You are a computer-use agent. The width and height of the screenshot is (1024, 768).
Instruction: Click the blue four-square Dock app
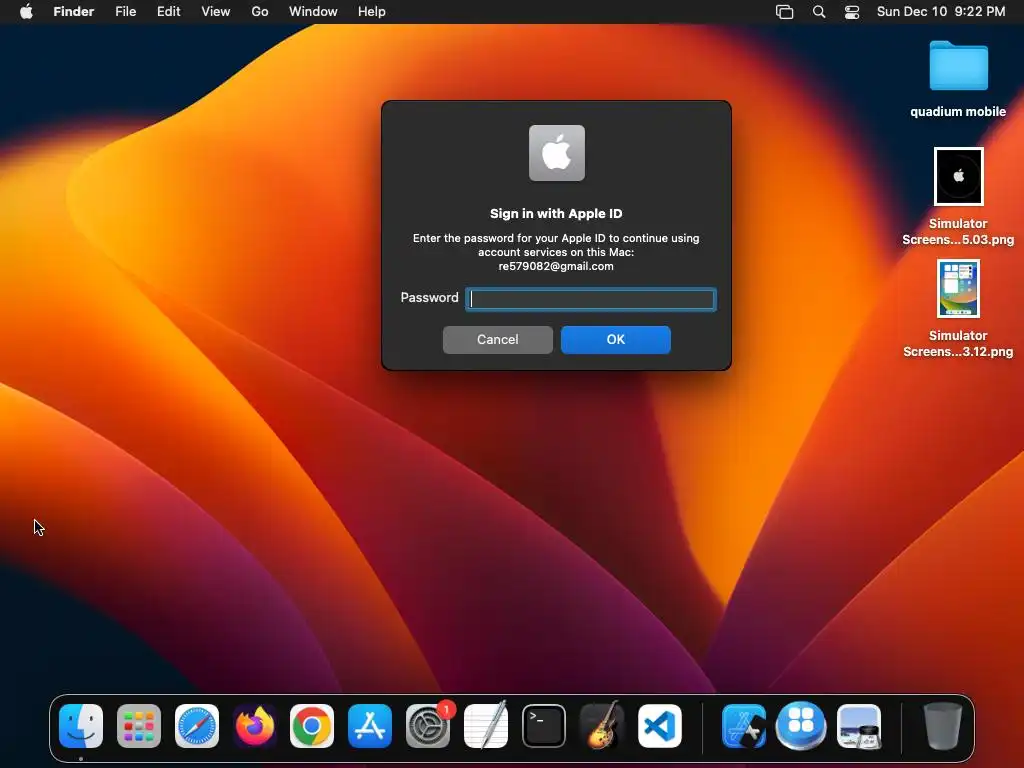click(801, 726)
